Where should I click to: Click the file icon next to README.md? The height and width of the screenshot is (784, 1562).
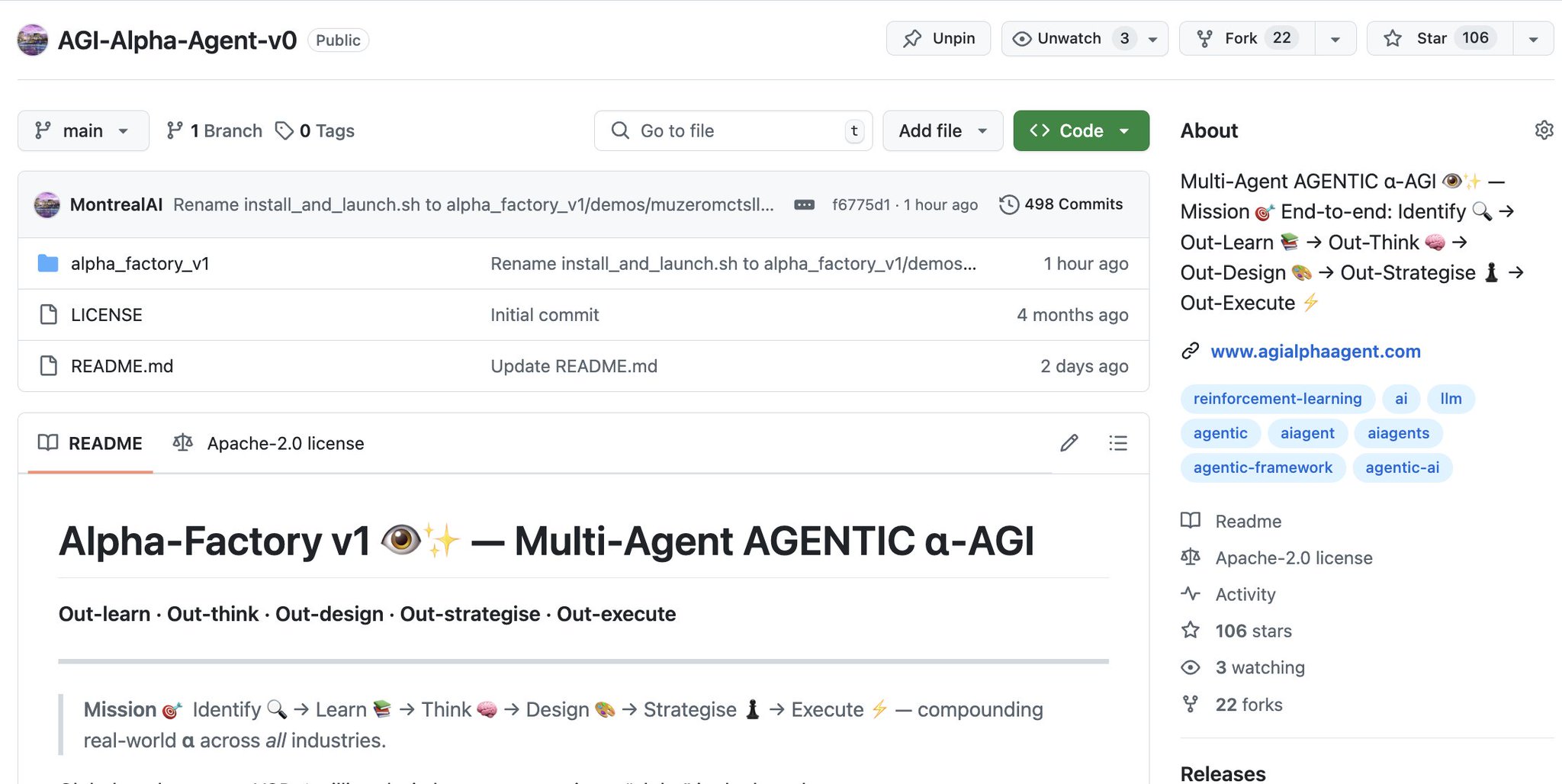[x=48, y=365]
